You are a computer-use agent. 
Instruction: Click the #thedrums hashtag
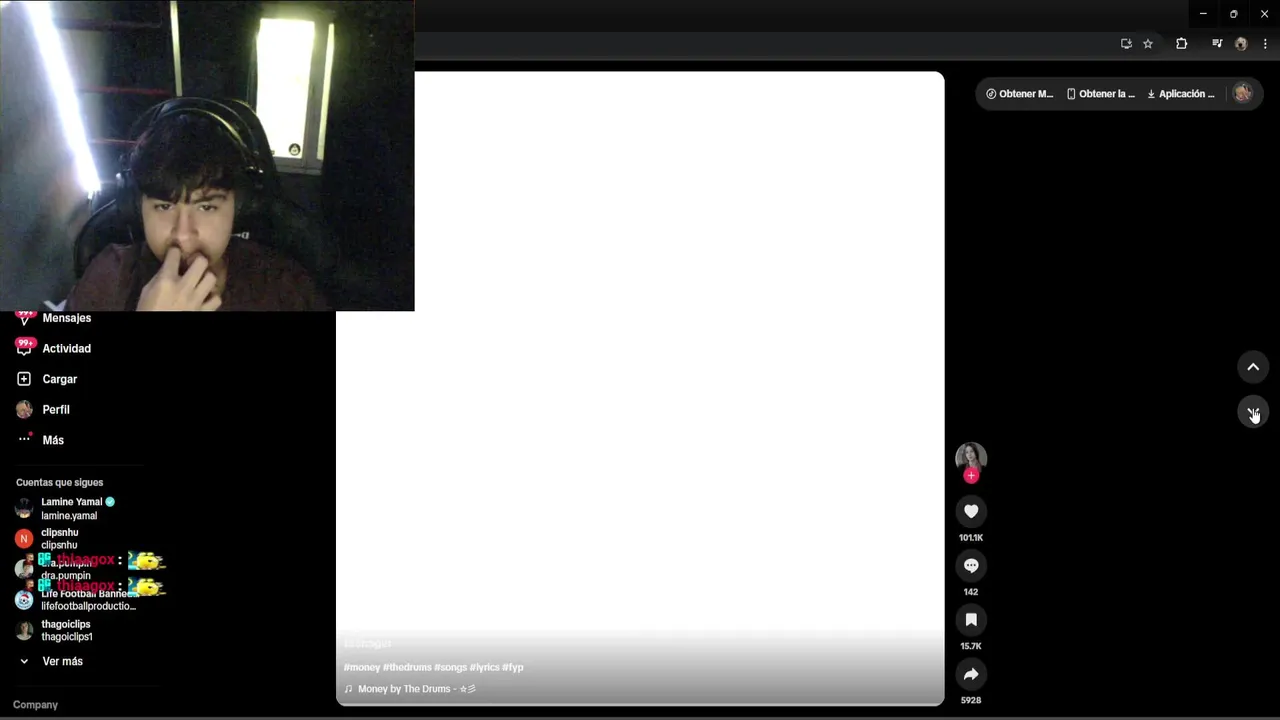click(x=407, y=667)
